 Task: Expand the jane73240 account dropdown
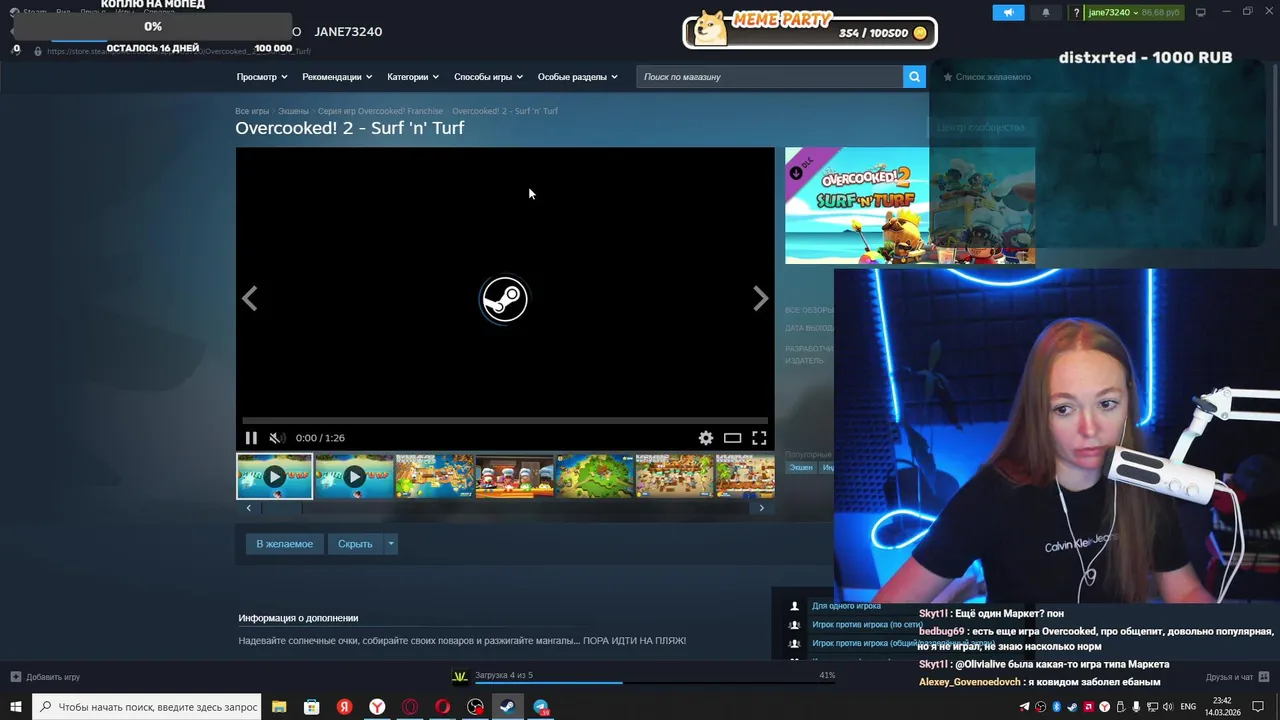(1135, 12)
